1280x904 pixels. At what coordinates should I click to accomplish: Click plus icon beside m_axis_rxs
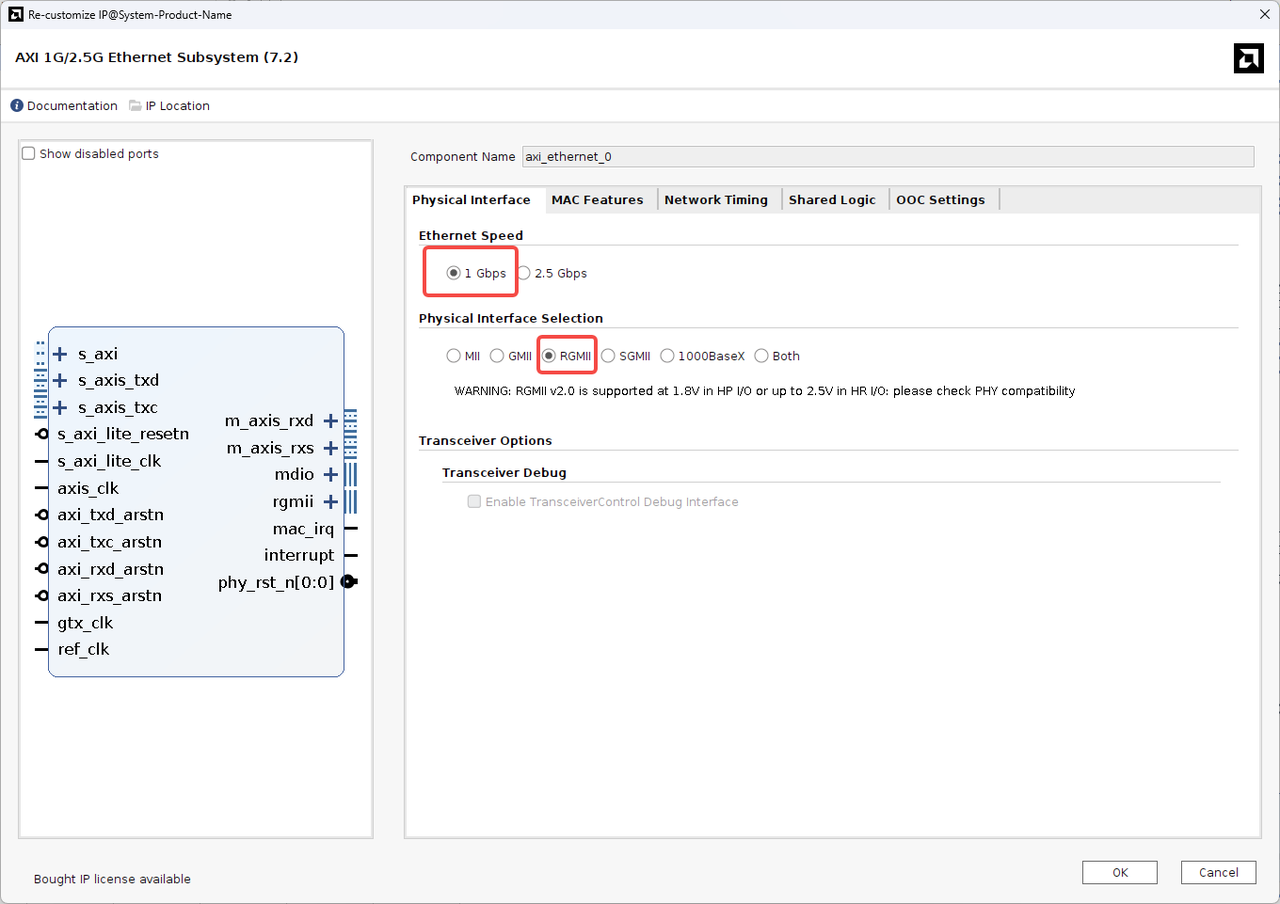tap(330, 448)
